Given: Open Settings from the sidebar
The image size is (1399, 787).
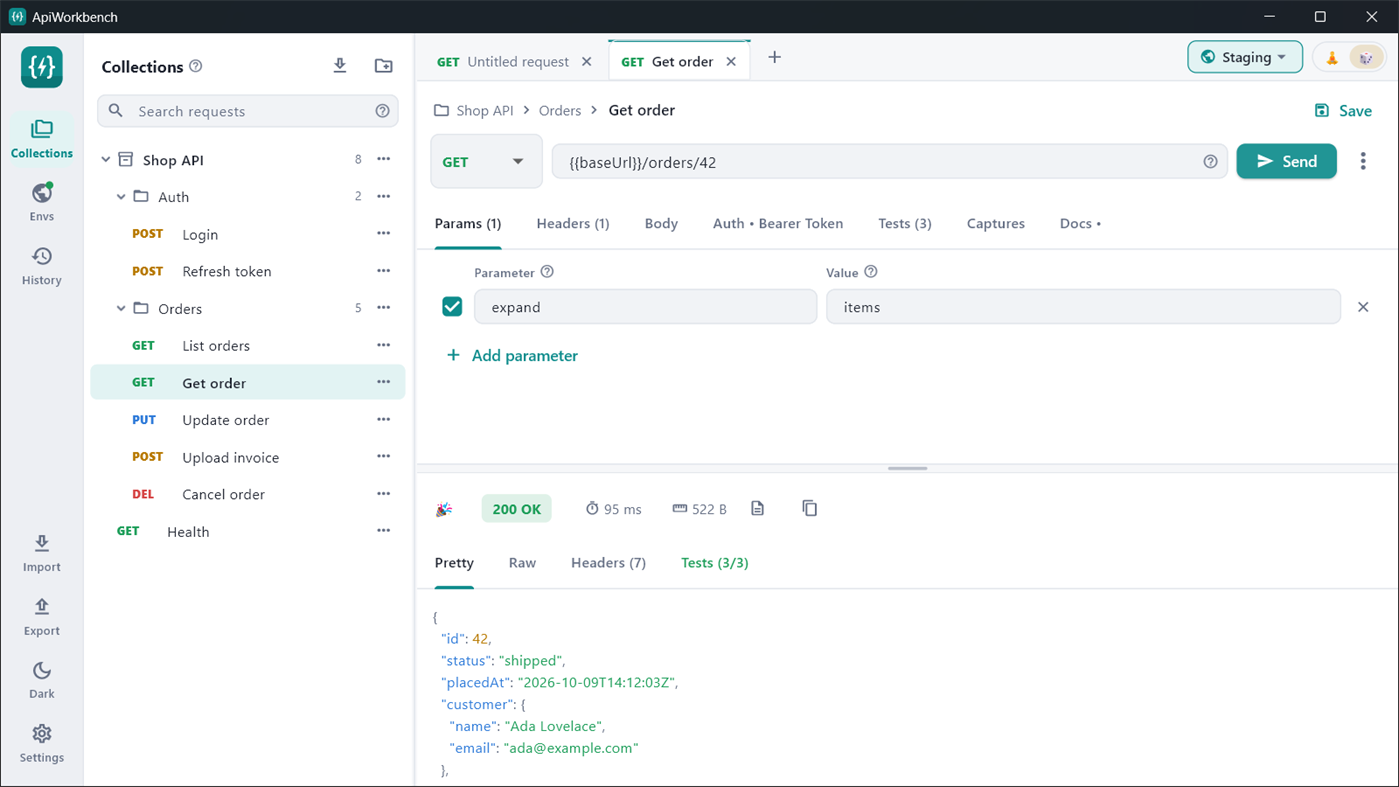Looking at the screenshot, I should click(x=41, y=744).
